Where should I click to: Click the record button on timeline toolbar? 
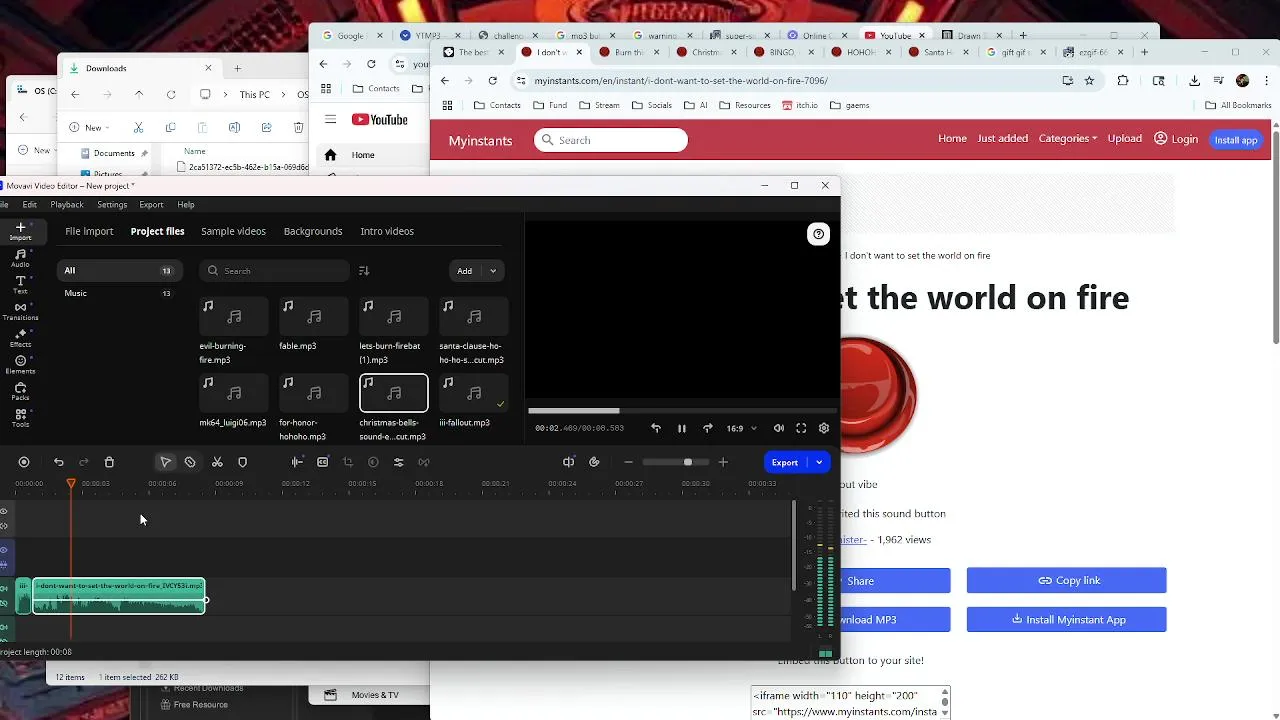(x=24, y=462)
